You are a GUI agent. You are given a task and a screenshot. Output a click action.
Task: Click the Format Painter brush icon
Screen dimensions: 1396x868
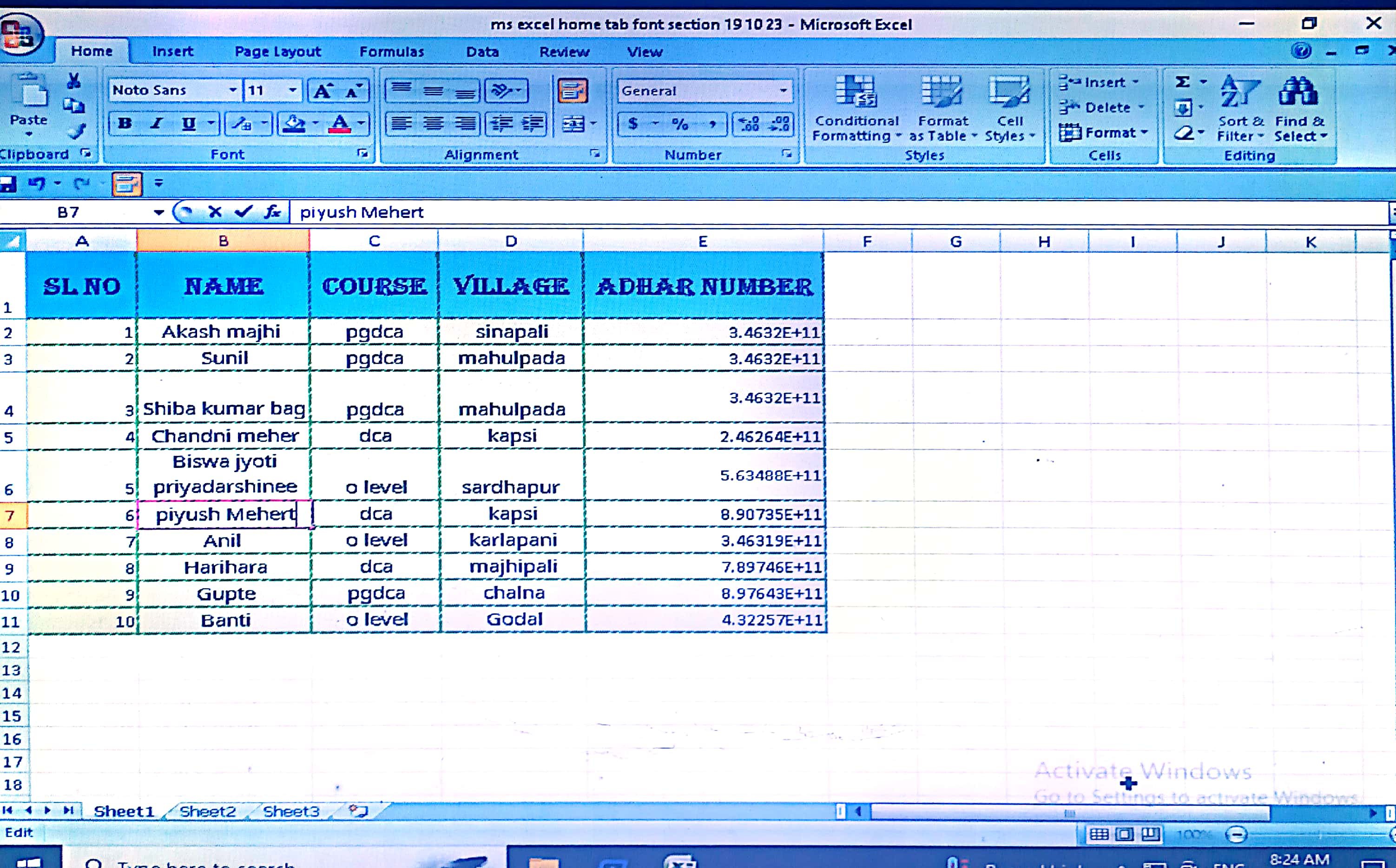[x=76, y=132]
